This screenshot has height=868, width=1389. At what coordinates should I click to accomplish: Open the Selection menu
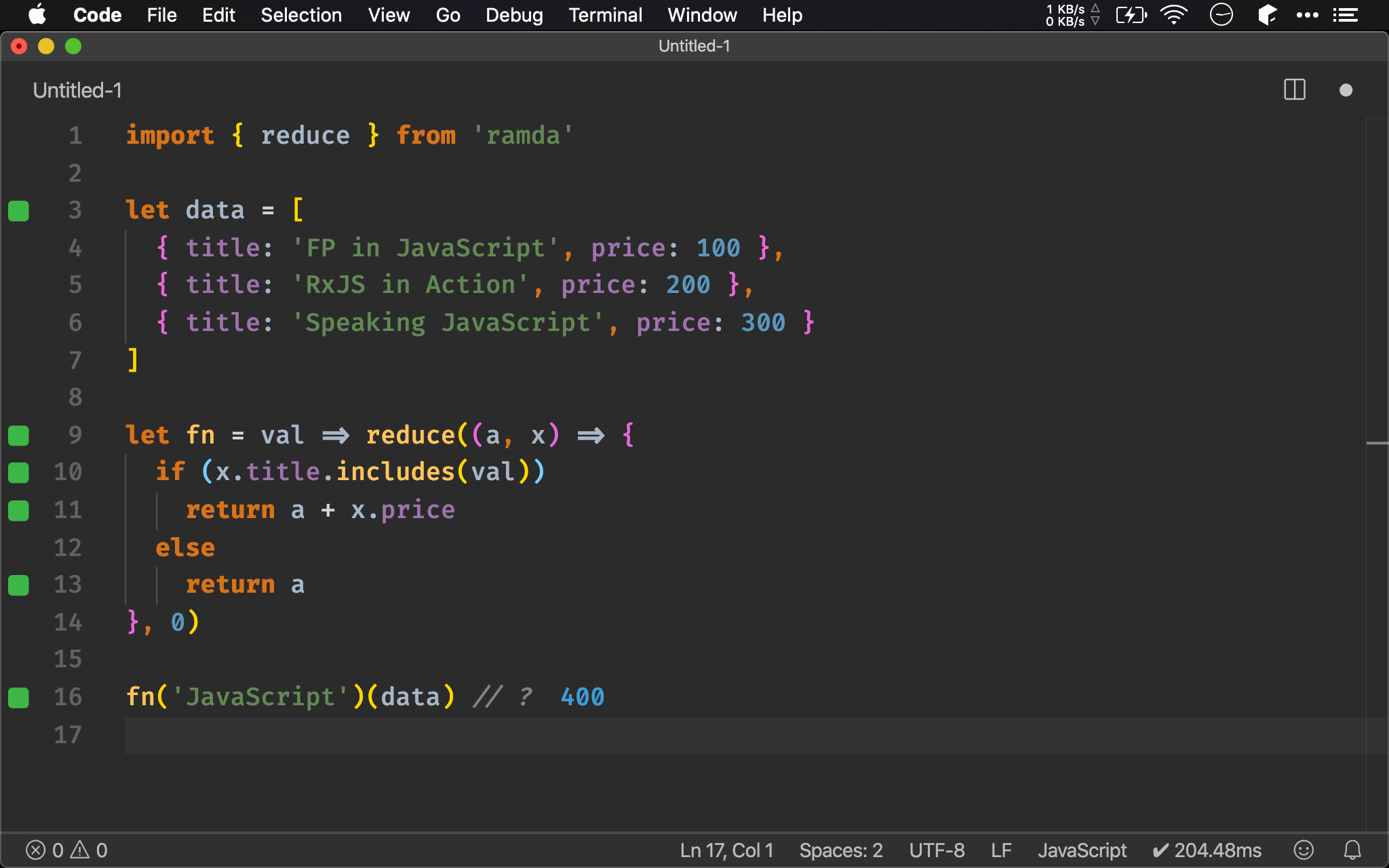coord(301,15)
